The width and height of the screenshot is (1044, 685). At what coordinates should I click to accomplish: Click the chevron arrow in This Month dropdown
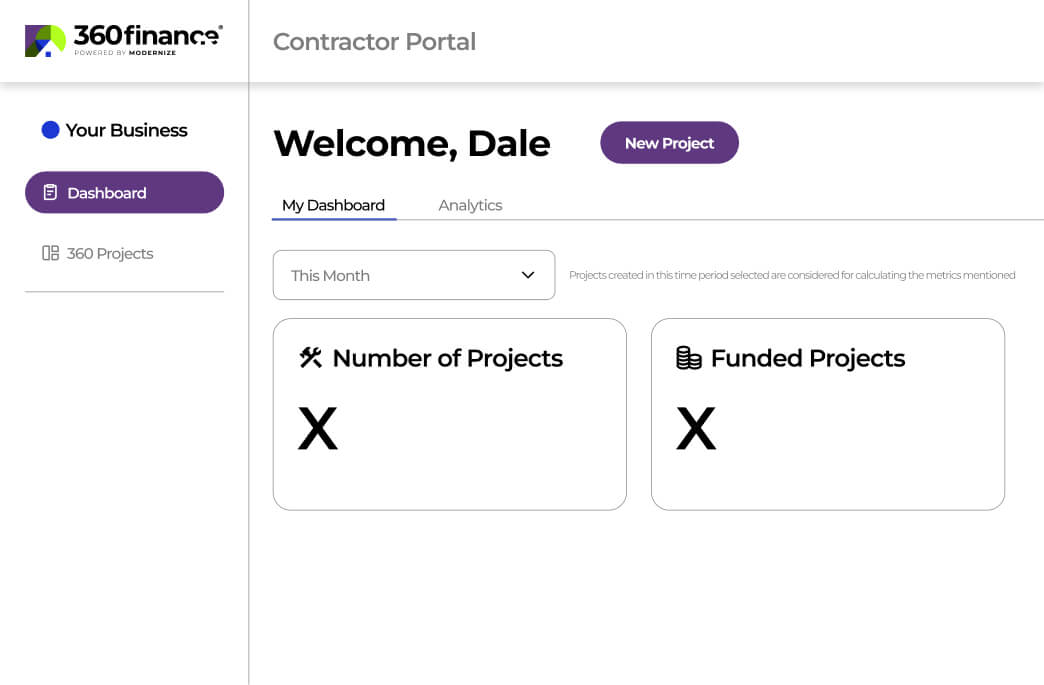(x=528, y=275)
